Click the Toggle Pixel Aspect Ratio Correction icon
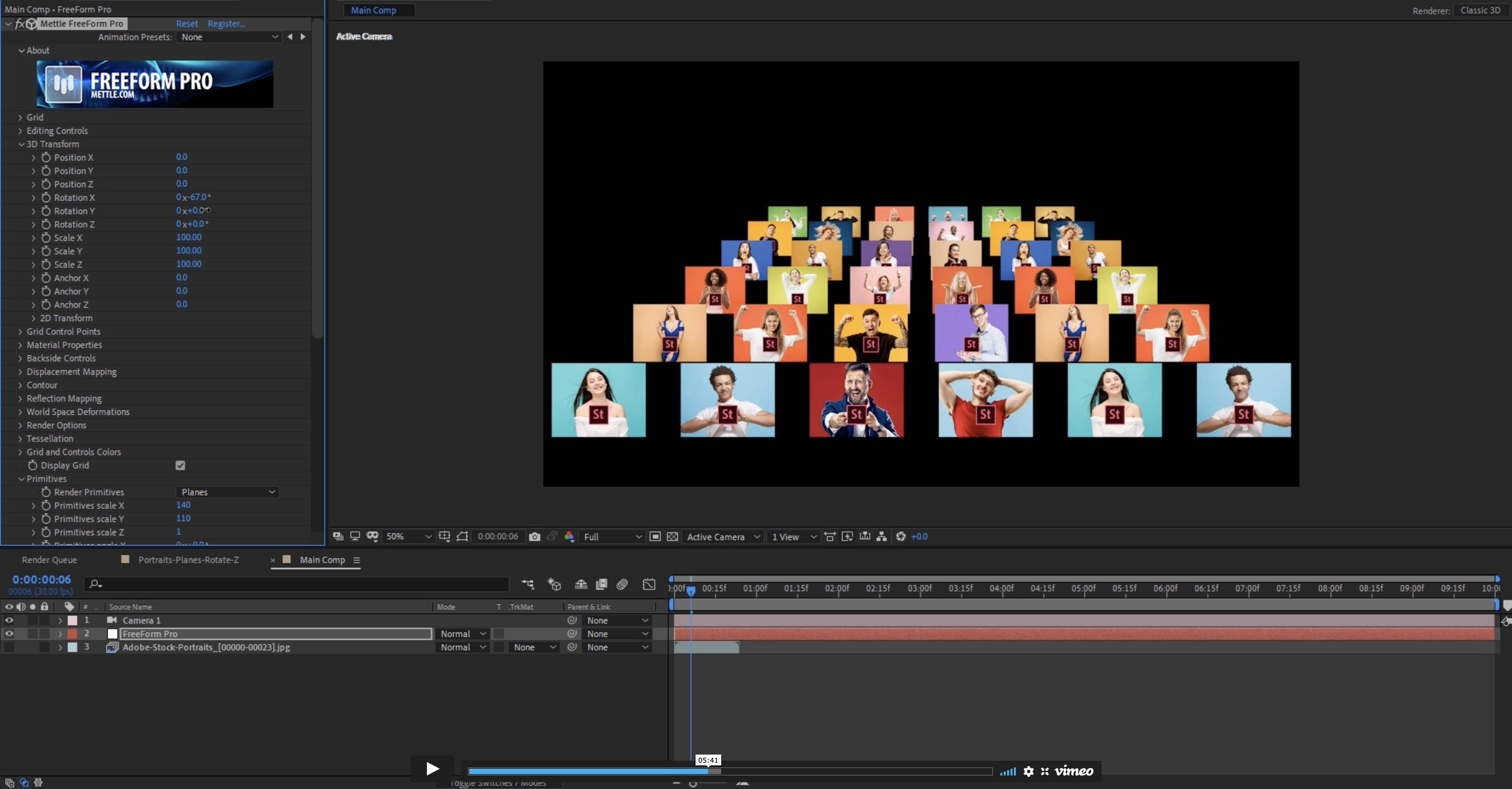This screenshot has width=1512, height=789. coord(830,537)
